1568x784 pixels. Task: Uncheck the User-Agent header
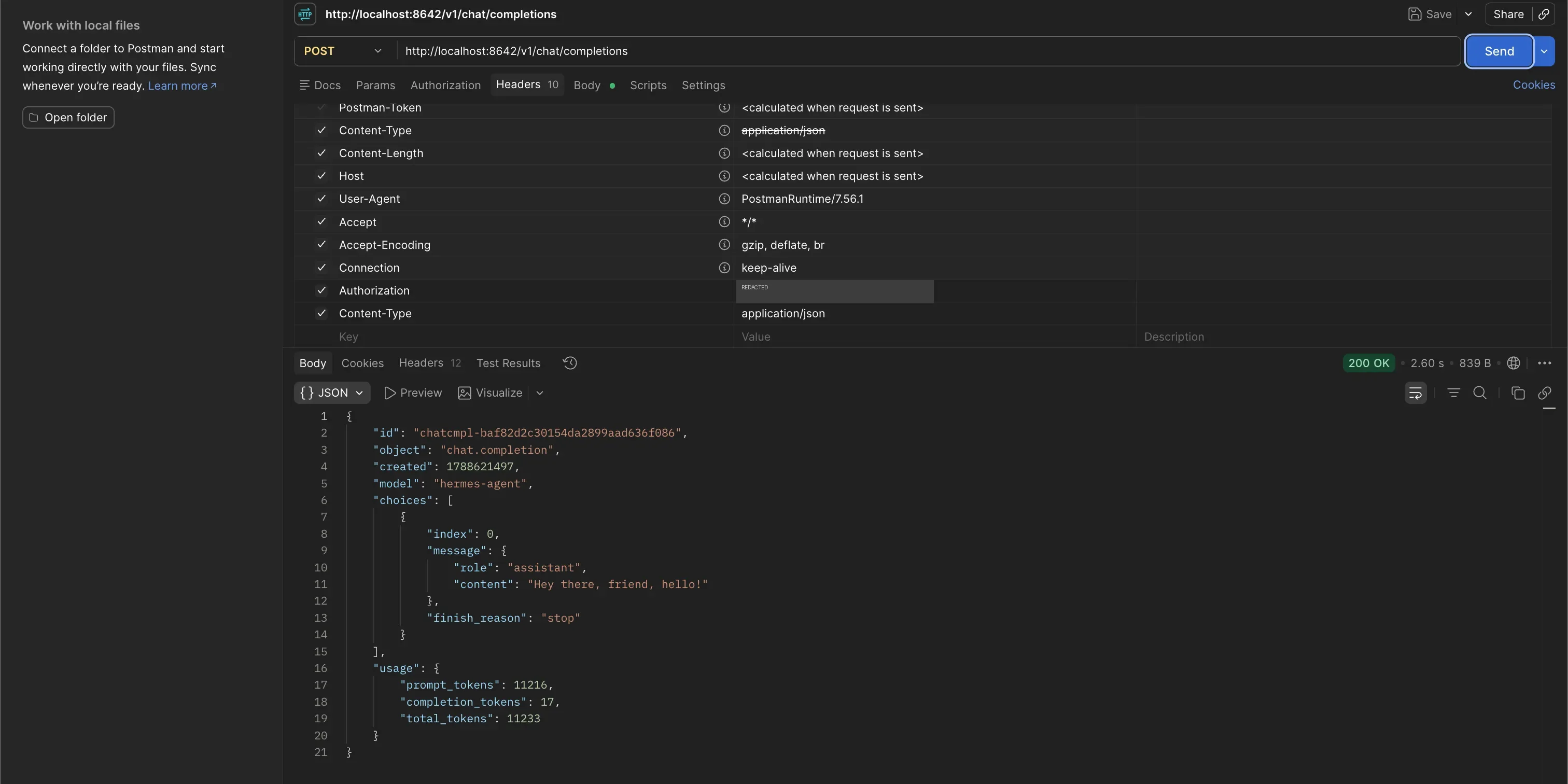321,199
